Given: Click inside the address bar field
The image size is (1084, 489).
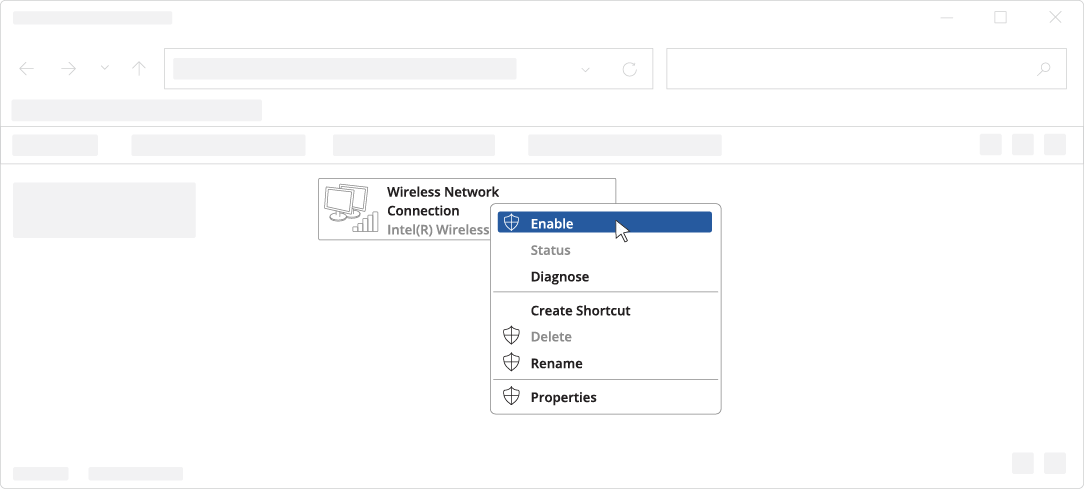Looking at the screenshot, I should (x=370, y=69).
